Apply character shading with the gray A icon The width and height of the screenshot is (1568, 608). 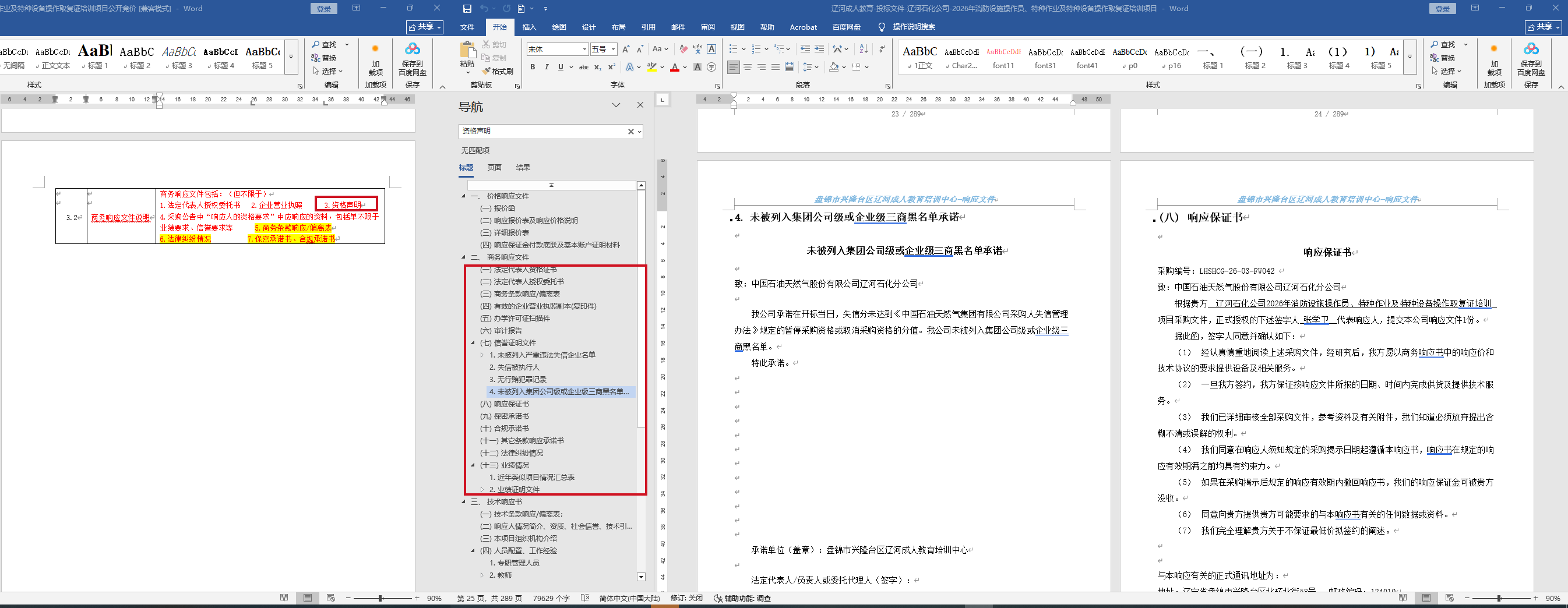click(x=697, y=67)
